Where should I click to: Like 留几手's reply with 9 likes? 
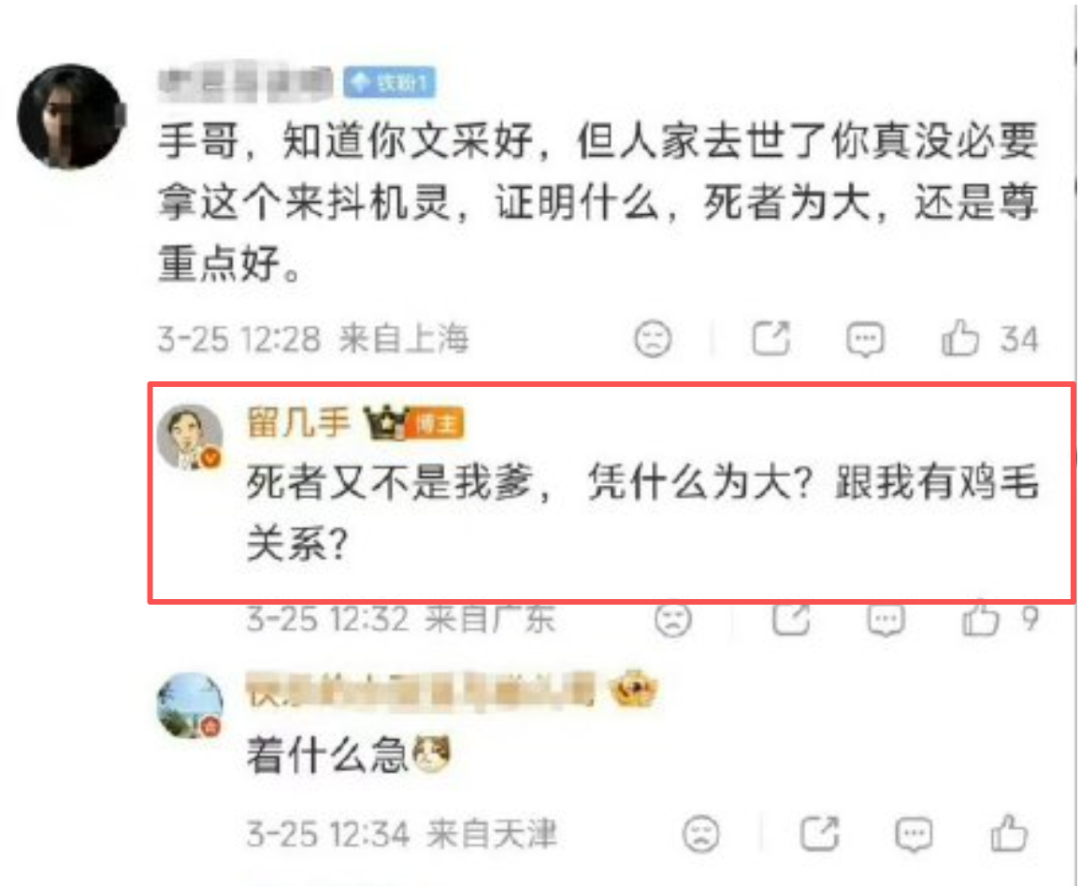(980, 619)
